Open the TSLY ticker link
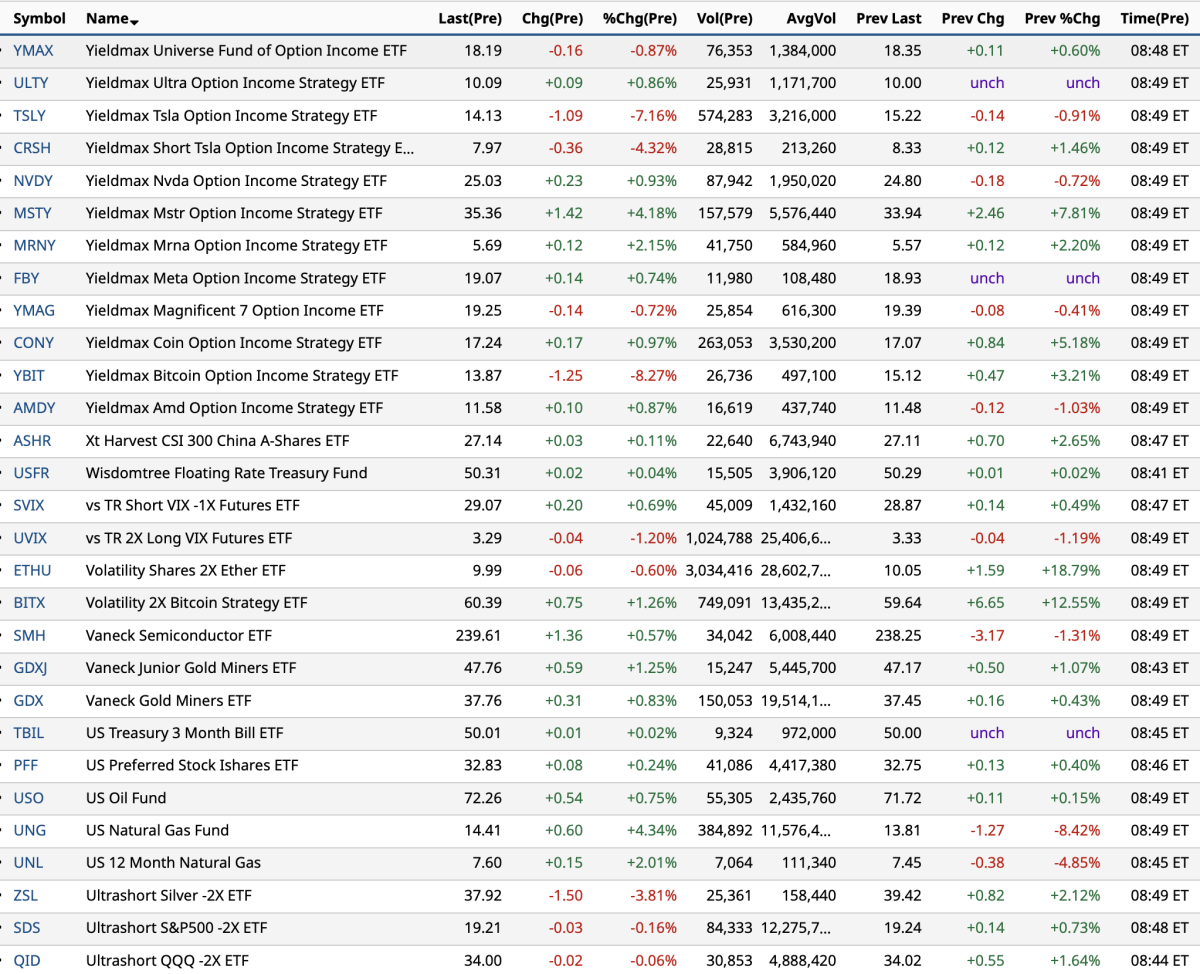Image resolution: width=1200 pixels, height=974 pixels. tap(30, 115)
